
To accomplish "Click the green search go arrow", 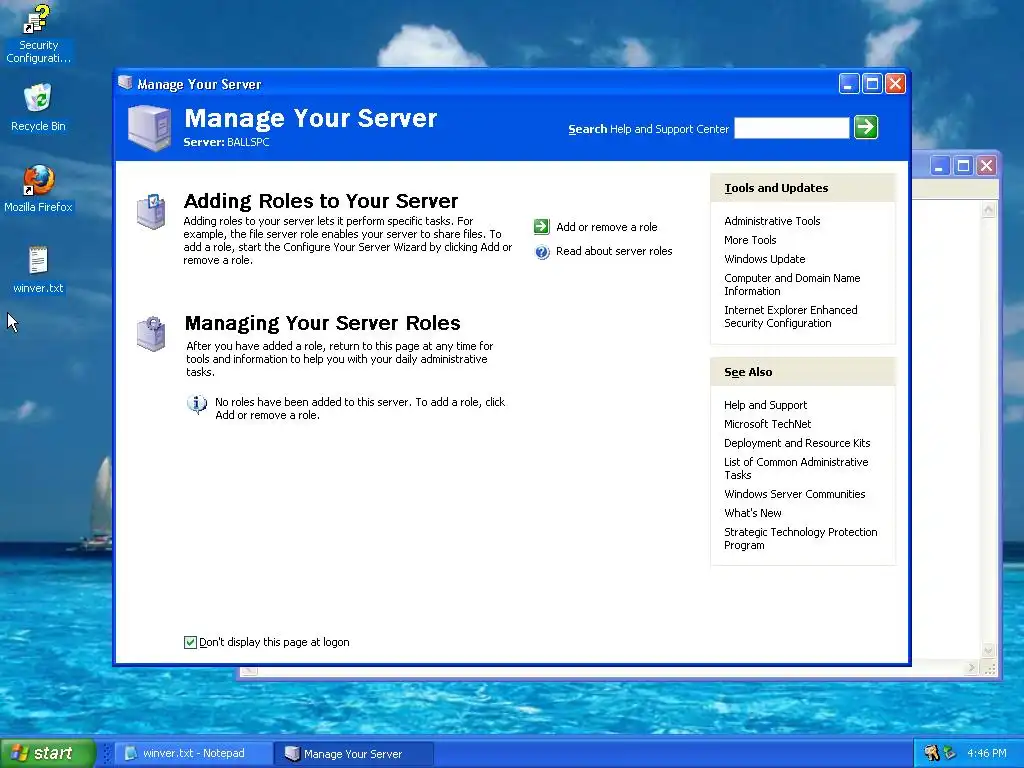I will pos(866,127).
